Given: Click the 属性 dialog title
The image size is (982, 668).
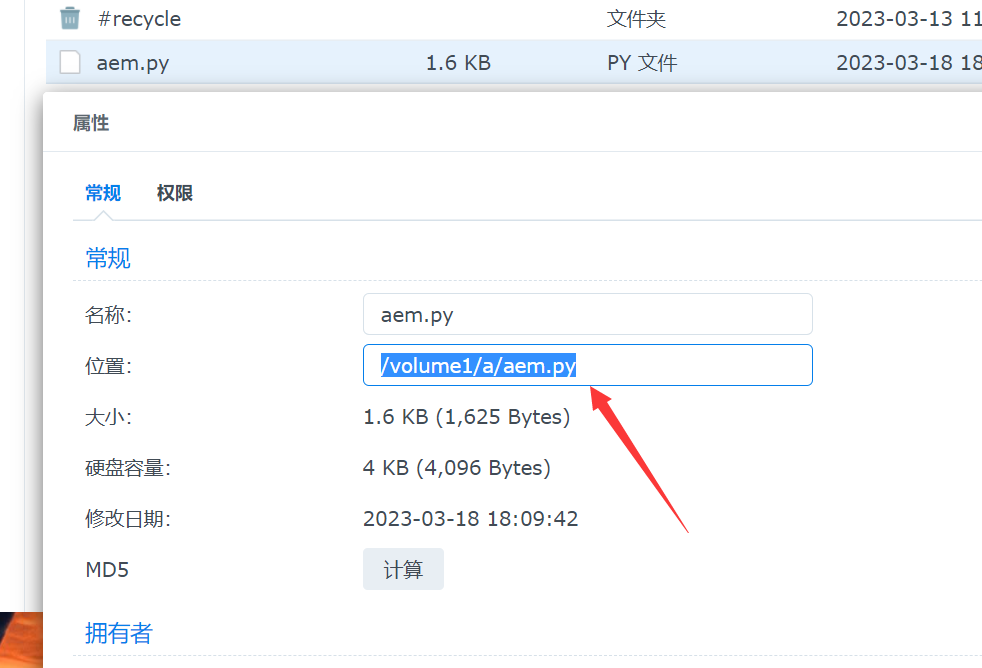Looking at the screenshot, I should 91,123.
